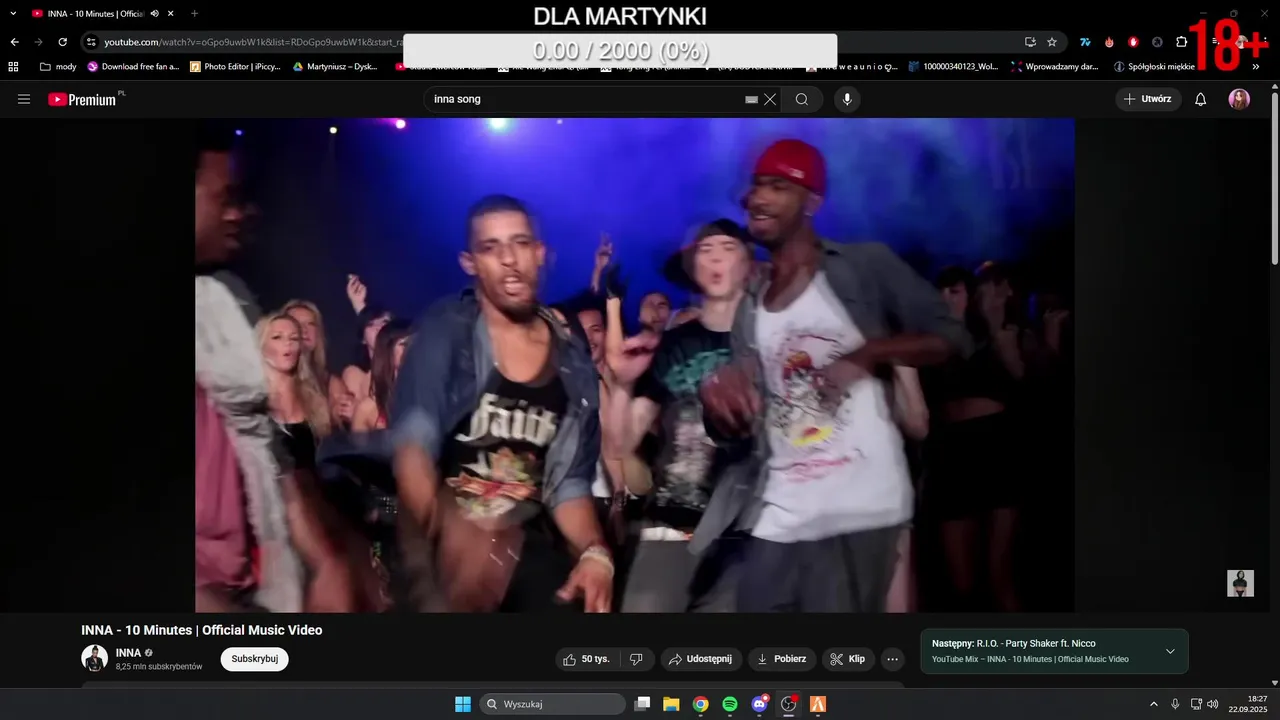Viewport: 1280px width, 720px height.
Task: Open Spotify from the taskbar
Action: click(x=730, y=704)
